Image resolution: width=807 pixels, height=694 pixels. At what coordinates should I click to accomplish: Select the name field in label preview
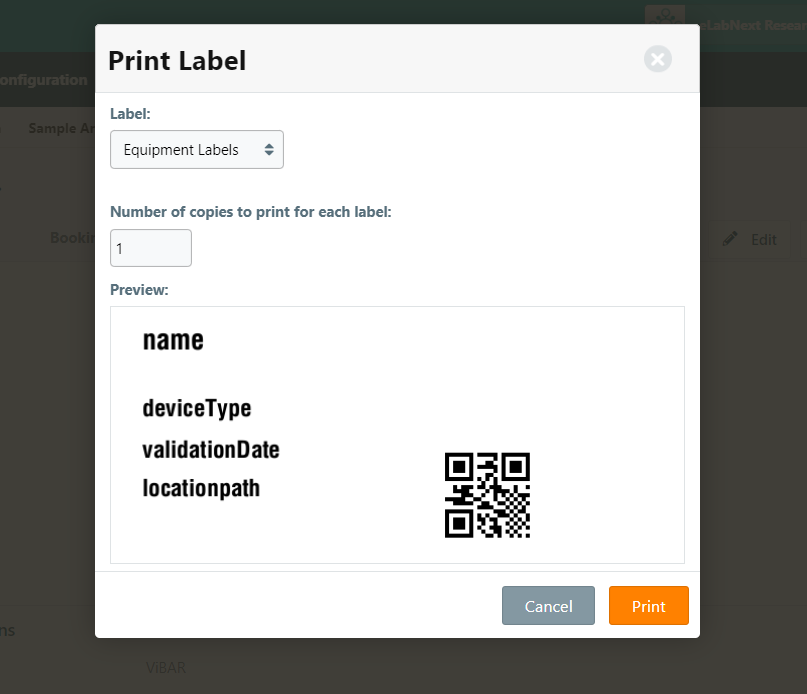pos(173,340)
